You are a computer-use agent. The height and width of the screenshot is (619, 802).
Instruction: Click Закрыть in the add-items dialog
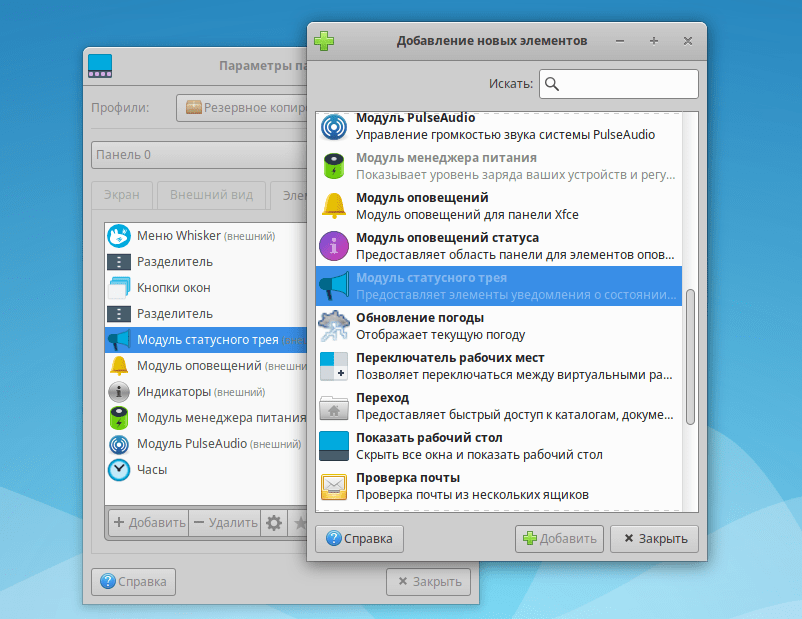click(x=654, y=539)
